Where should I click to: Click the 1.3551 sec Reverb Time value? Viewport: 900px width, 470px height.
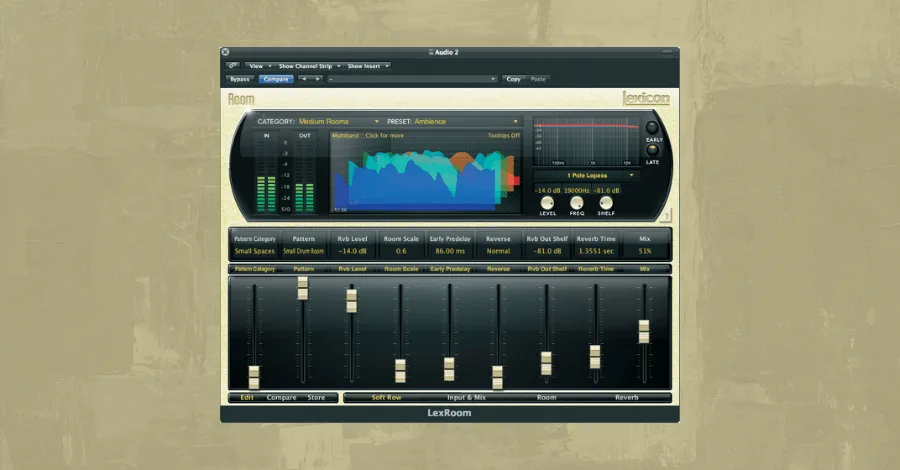(596, 251)
